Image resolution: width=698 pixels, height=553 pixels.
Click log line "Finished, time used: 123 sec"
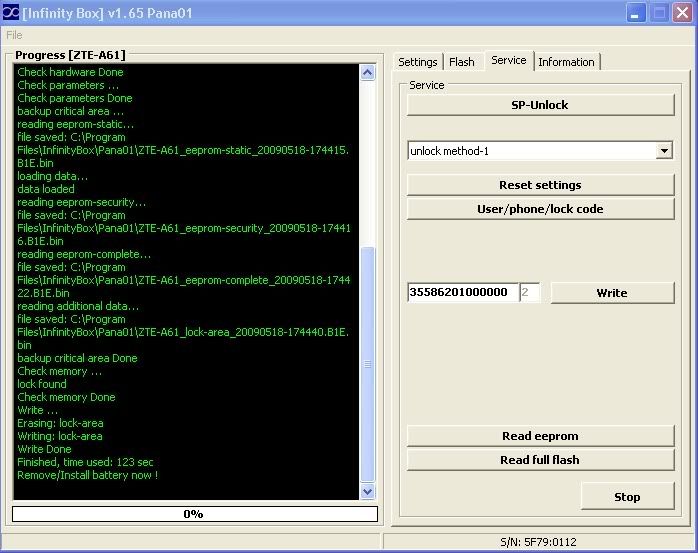85,462
